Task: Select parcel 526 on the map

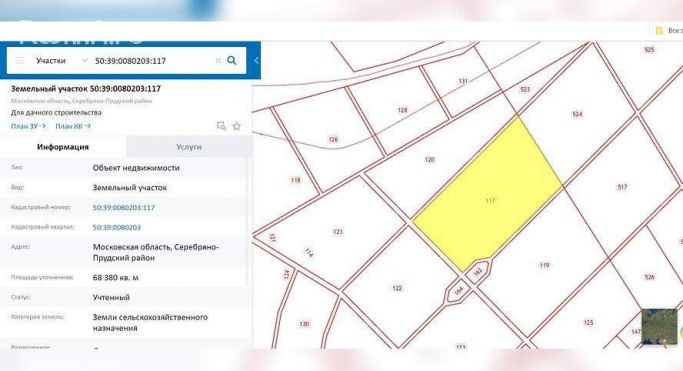Action: (649, 277)
